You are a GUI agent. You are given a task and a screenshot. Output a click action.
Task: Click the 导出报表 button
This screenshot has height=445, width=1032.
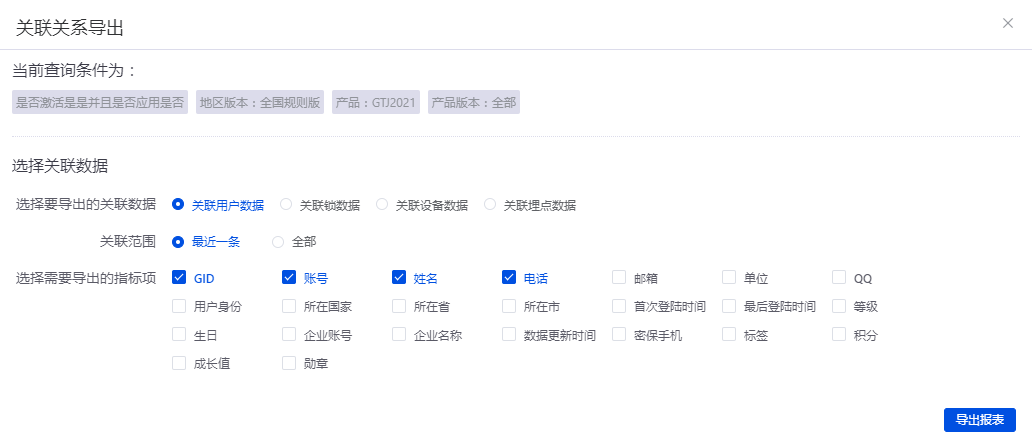click(x=979, y=420)
